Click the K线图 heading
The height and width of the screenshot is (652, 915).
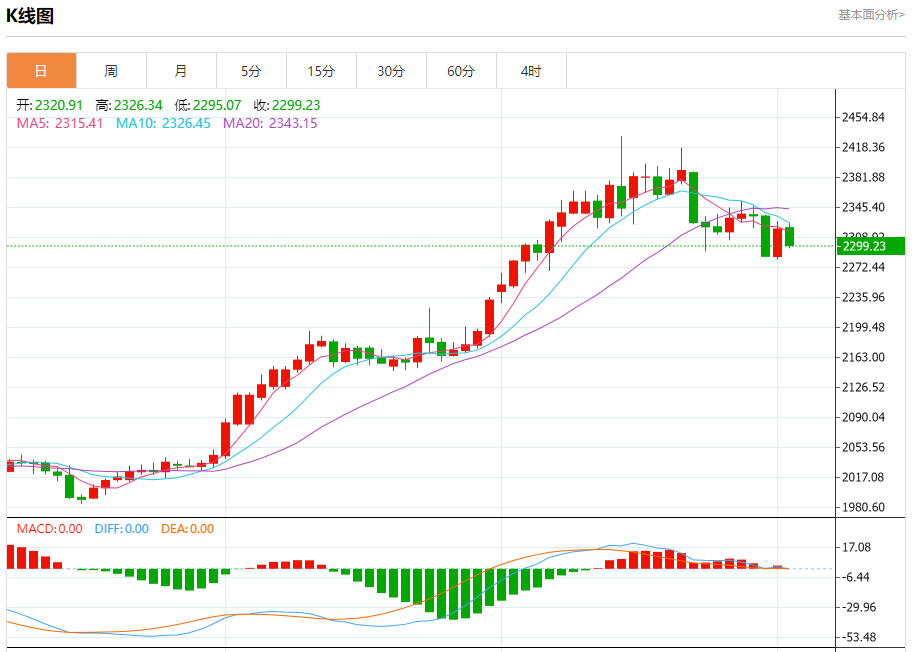(30, 16)
